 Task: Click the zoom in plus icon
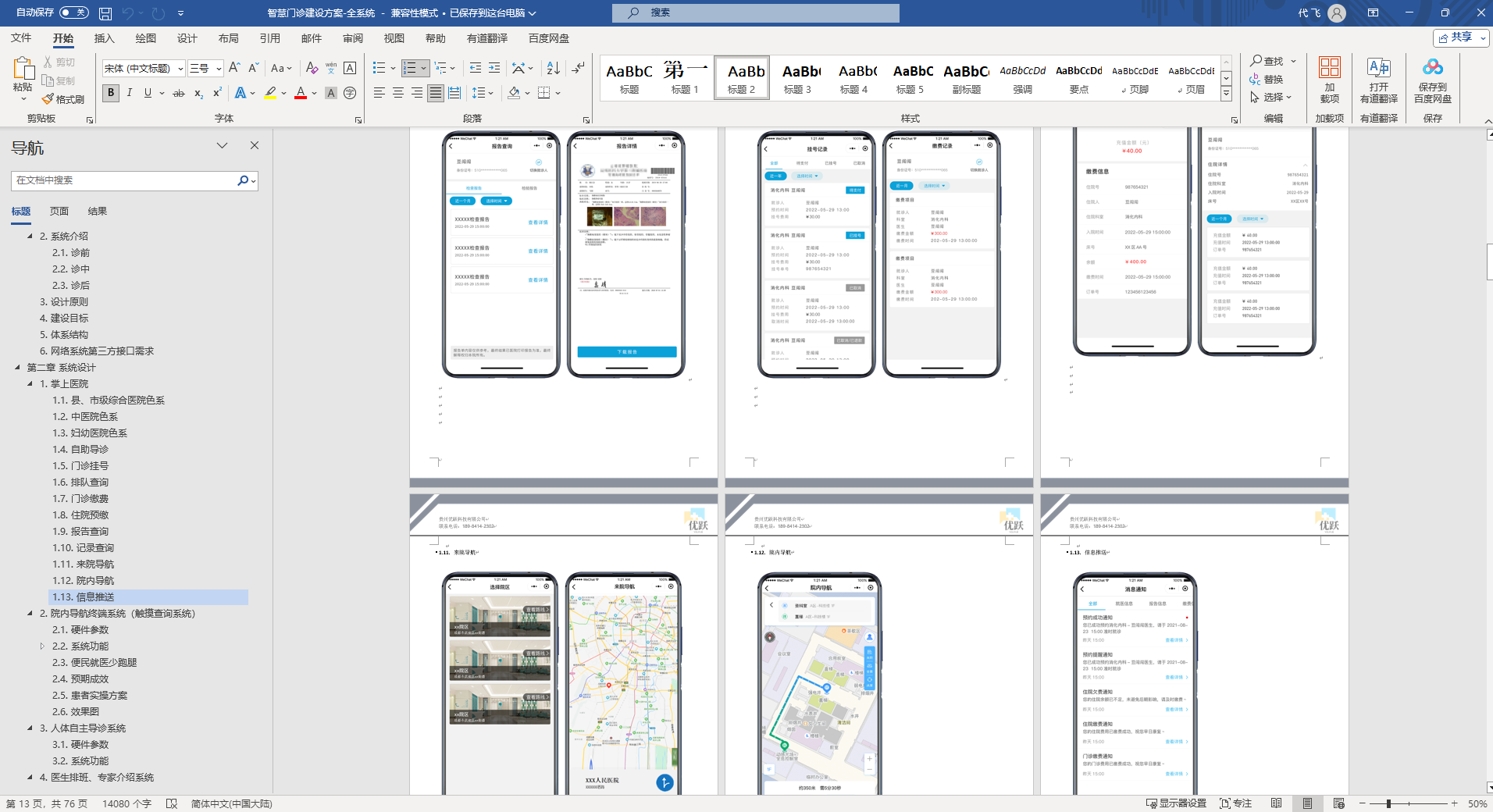(x=1454, y=803)
